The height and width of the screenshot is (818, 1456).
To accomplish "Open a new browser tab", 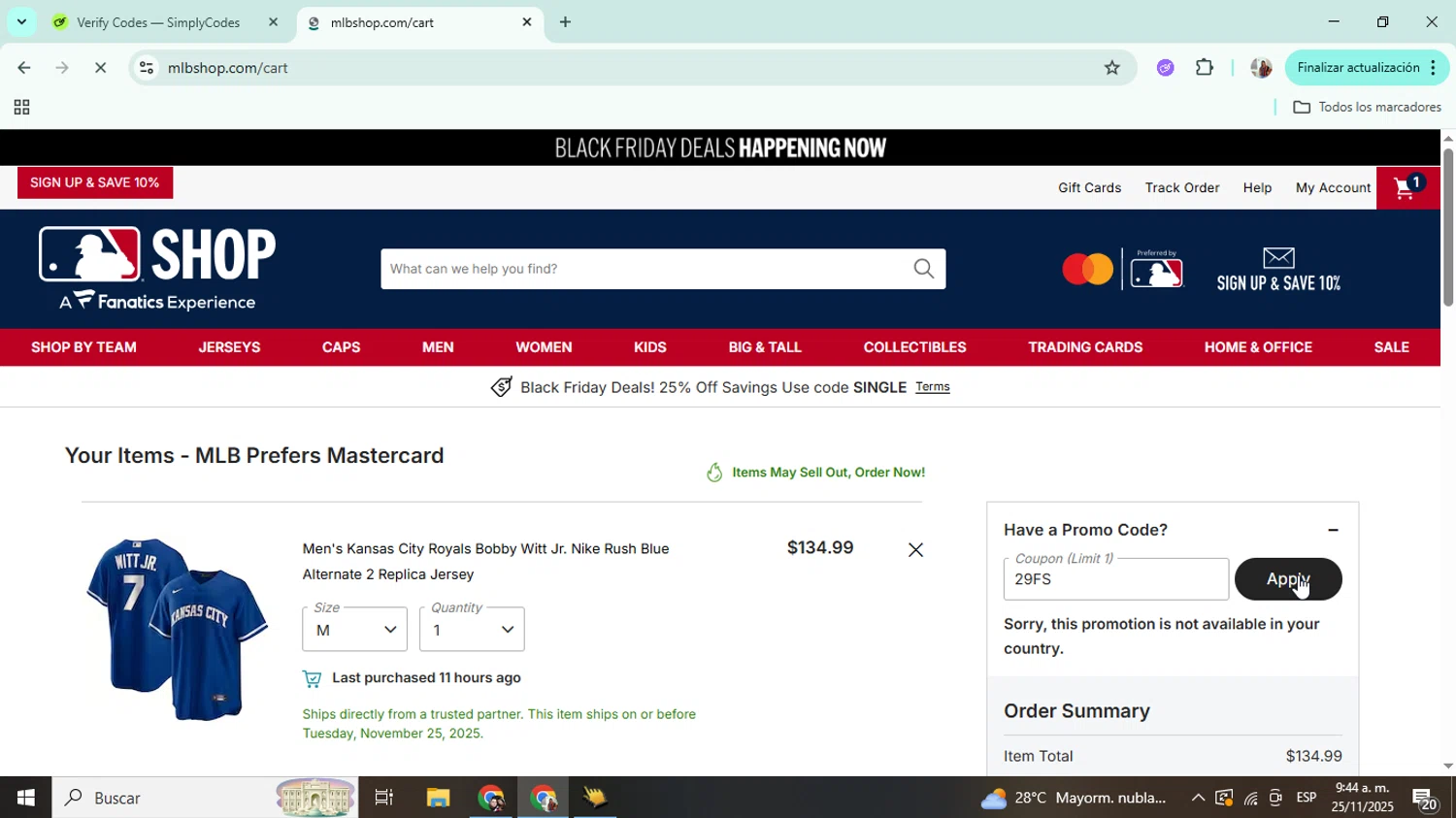I will (x=565, y=22).
